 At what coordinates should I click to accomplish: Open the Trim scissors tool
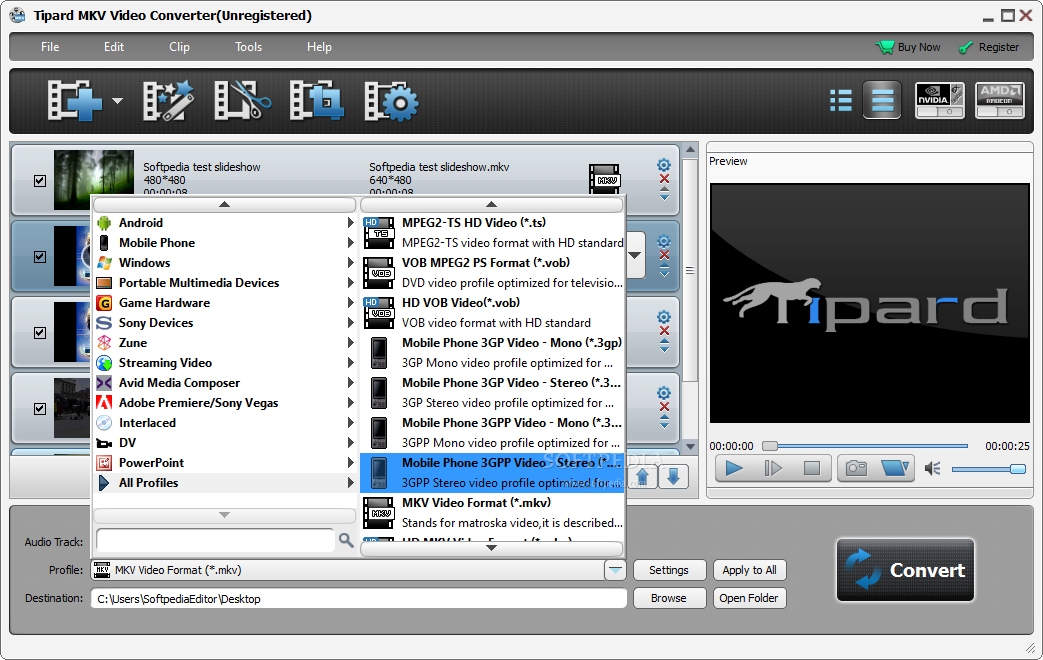pos(242,101)
